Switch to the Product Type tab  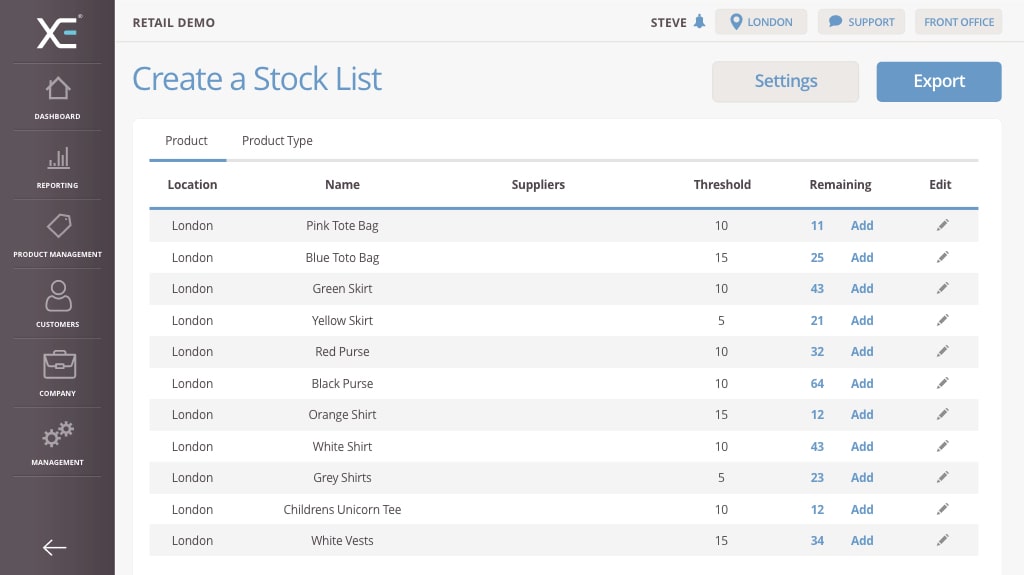coord(277,141)
